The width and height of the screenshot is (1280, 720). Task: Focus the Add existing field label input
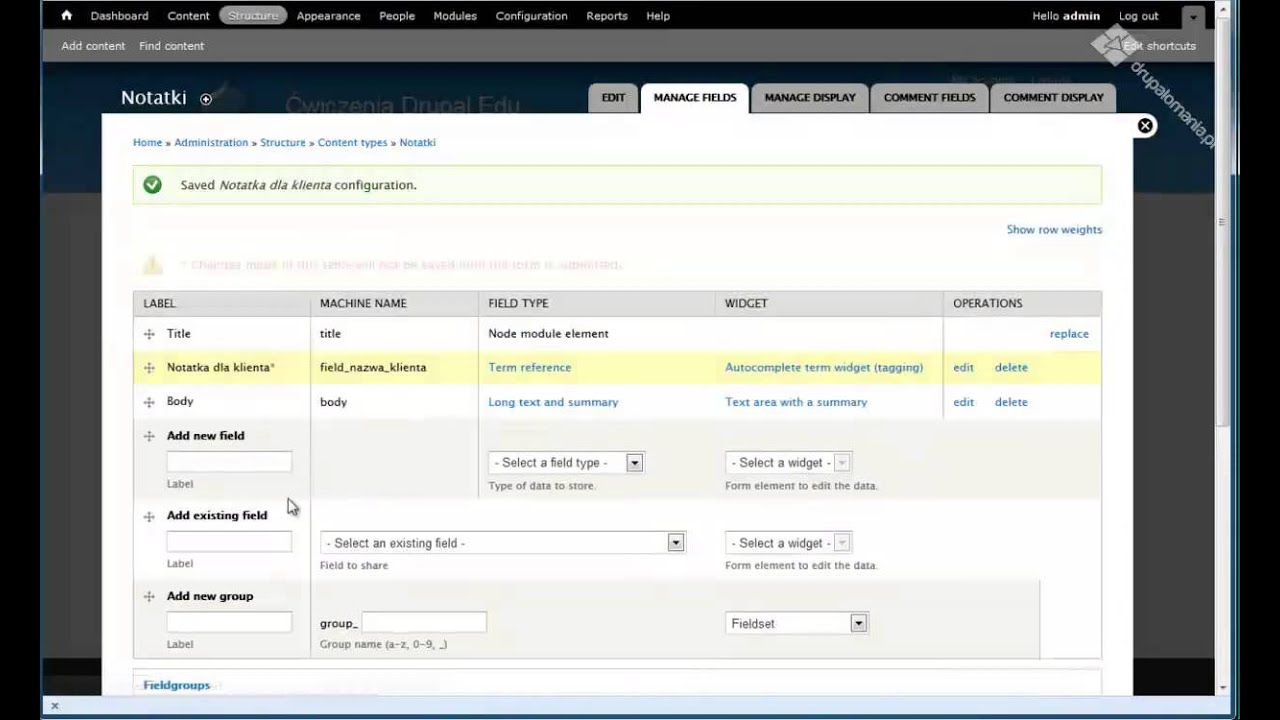pos(229,542)
